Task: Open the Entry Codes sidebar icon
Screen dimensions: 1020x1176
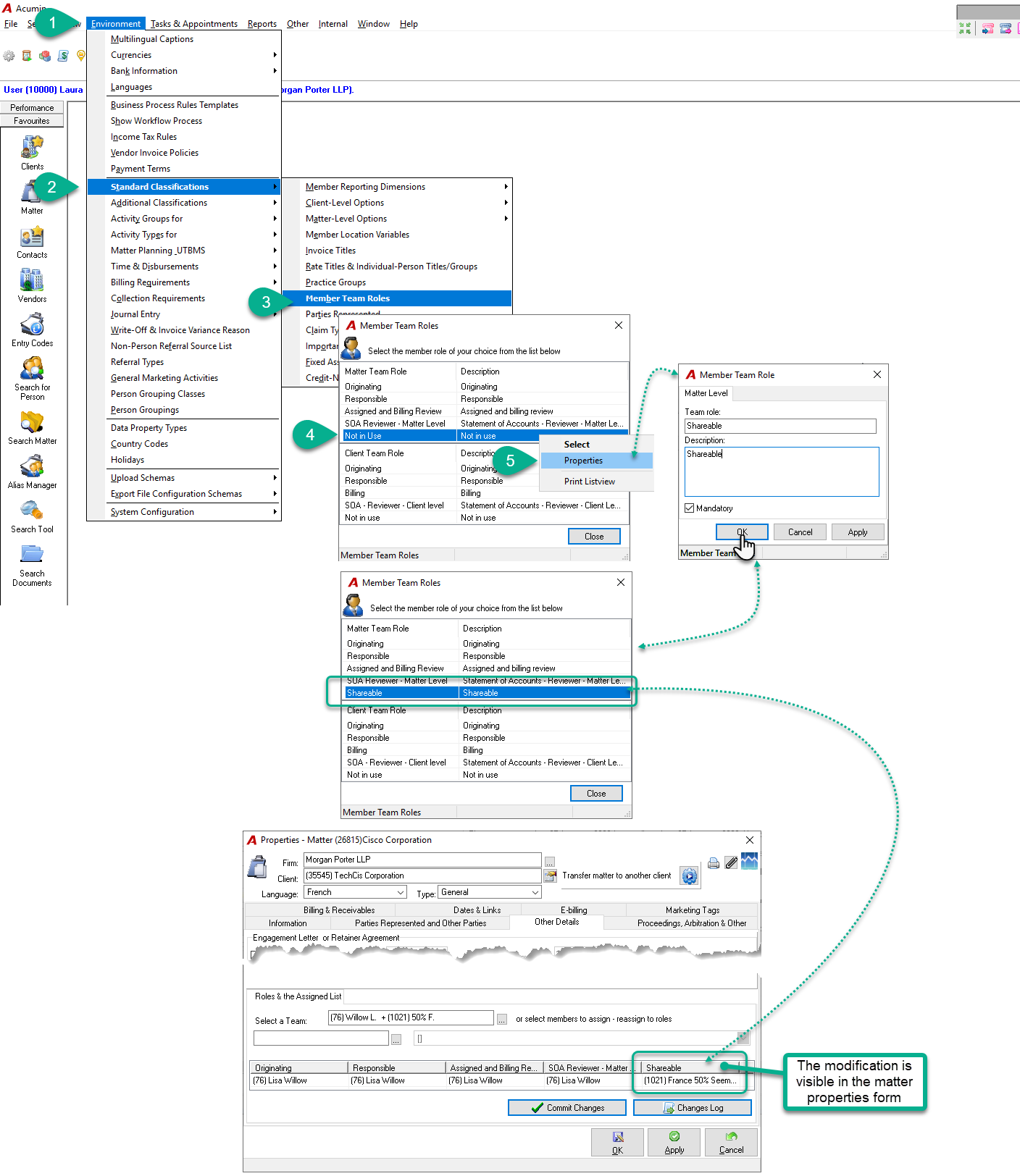Action: (x=32, y=330)
